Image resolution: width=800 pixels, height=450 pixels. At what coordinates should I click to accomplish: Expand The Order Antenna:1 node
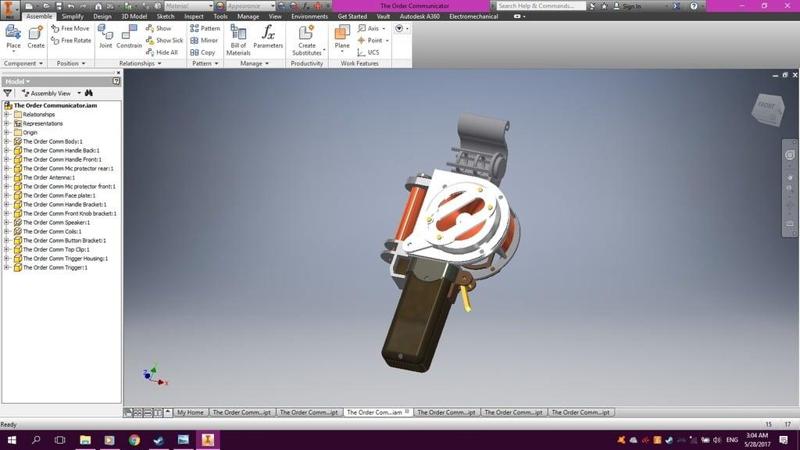7,178
